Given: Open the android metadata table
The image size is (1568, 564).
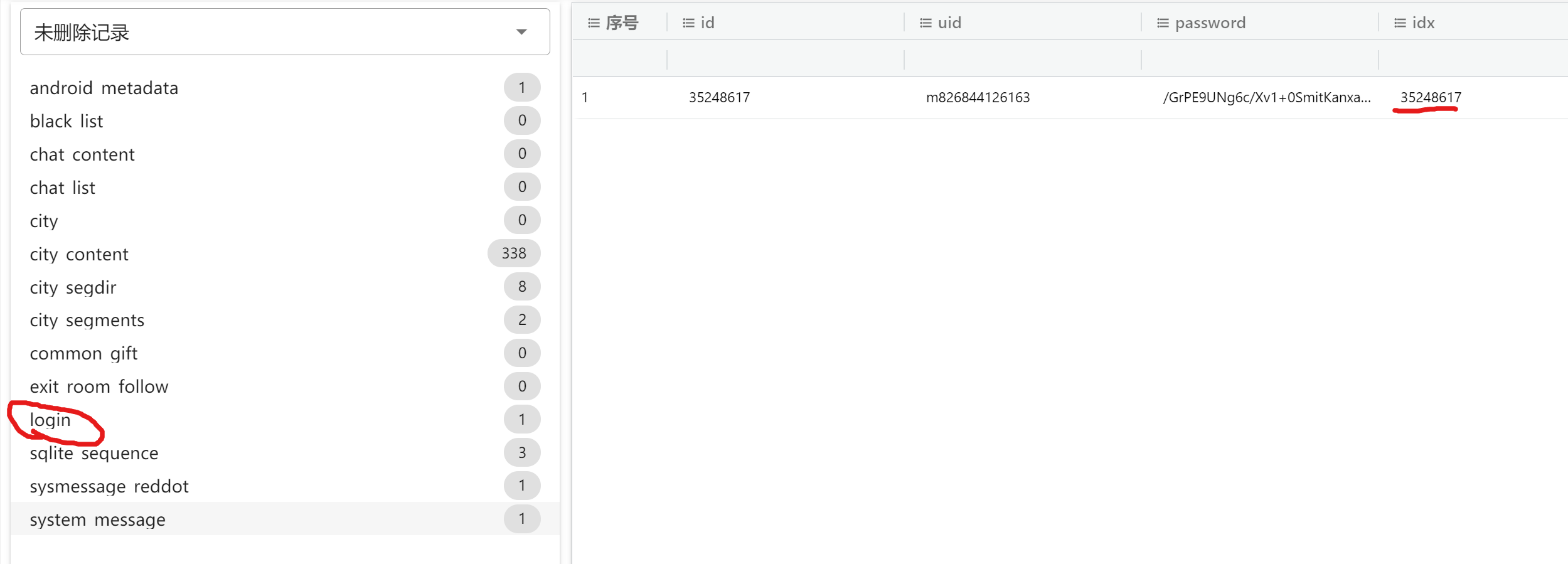Looking at the screenshot, I should (104, 88).
